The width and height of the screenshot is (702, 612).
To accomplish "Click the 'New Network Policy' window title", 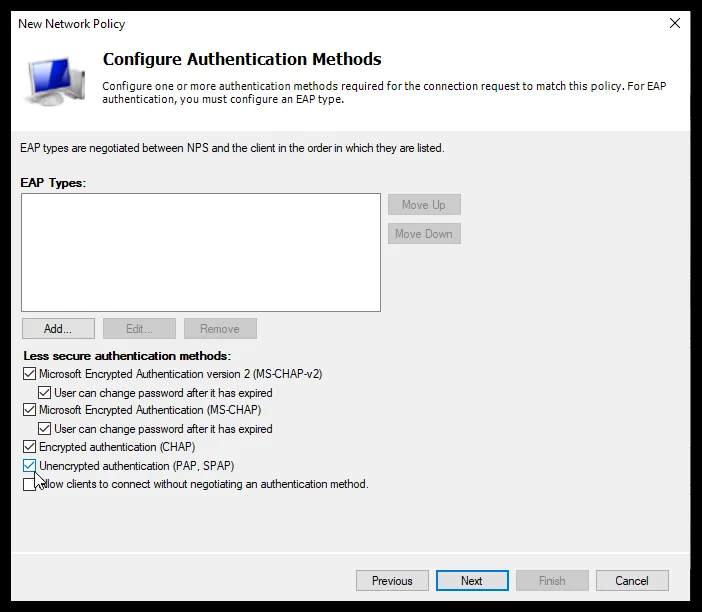I will pos(72,24).
